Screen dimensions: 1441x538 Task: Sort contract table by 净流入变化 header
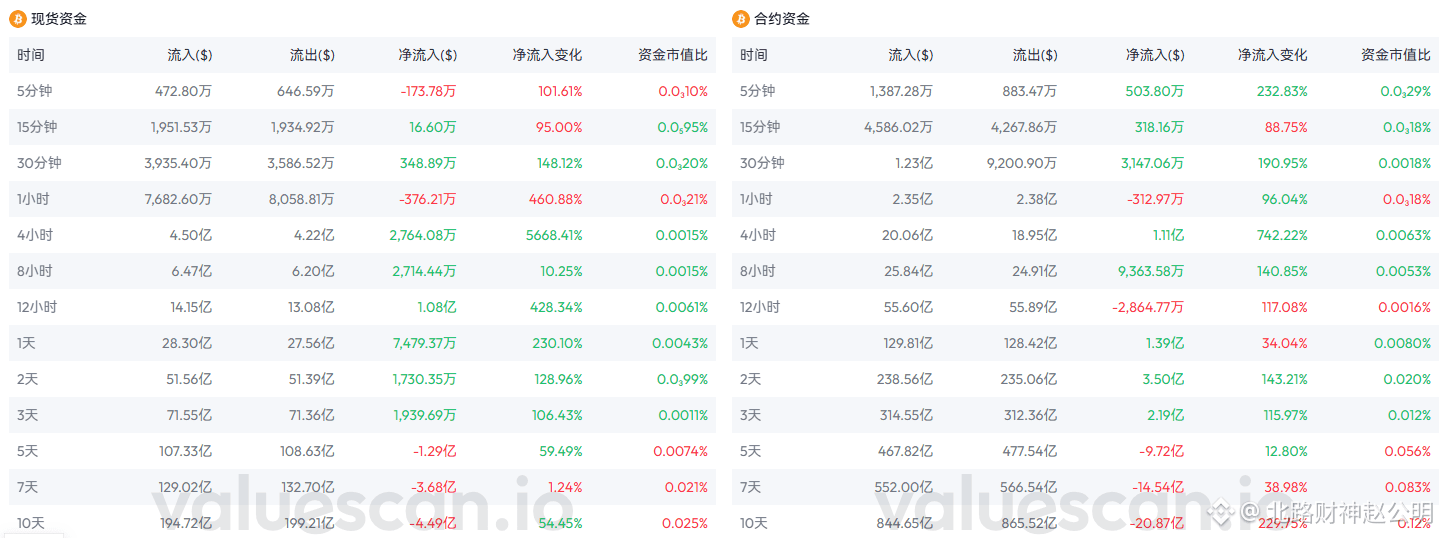(x=1272, y=55)
